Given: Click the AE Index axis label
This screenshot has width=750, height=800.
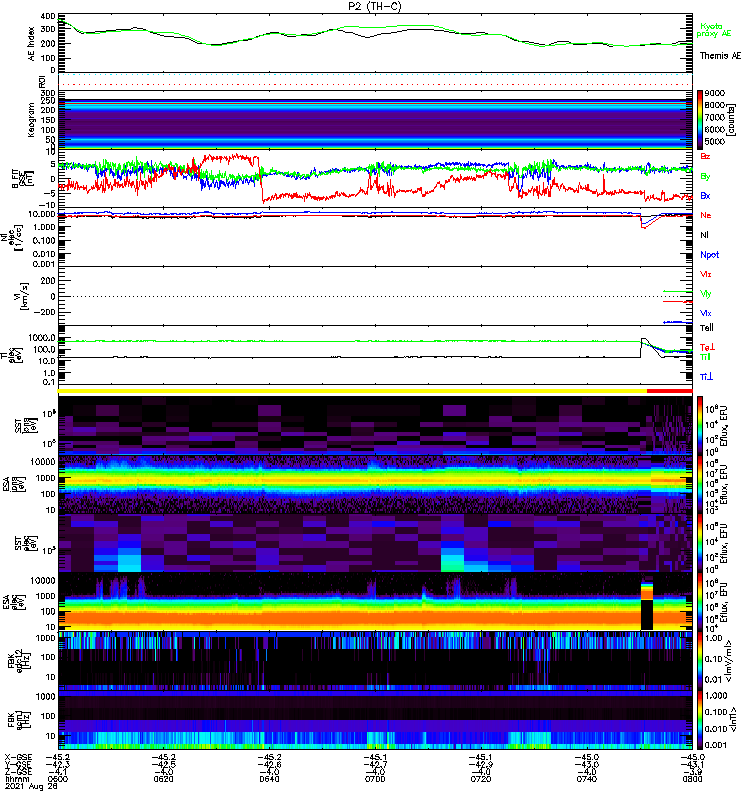Looking at the screenshot, I should coord(32,43).
